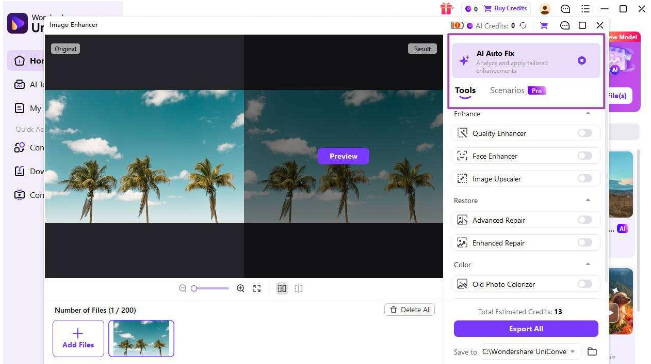
Task: Open the hamburger list menu icon
Action: click(585, 8)
